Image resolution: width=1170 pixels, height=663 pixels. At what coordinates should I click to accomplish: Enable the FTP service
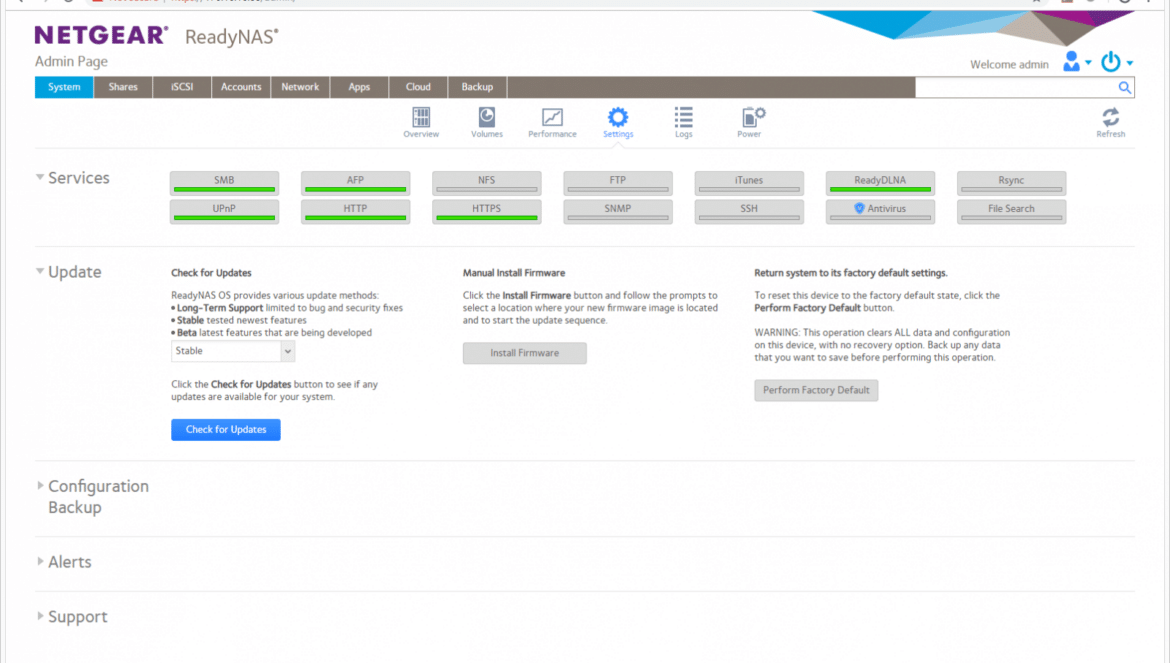[618, 183]
